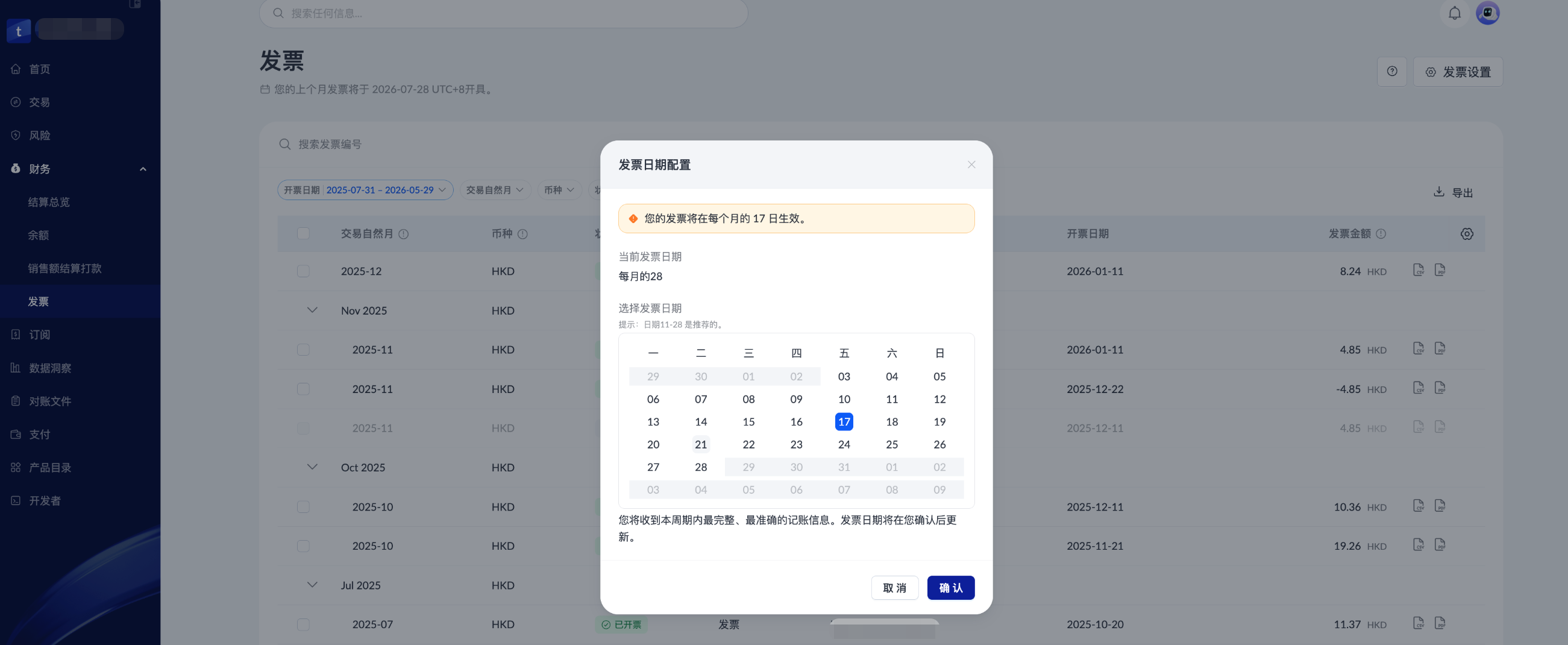
Task: Click the info icon beside 交易自然月 header
Action: click(403, 234)
